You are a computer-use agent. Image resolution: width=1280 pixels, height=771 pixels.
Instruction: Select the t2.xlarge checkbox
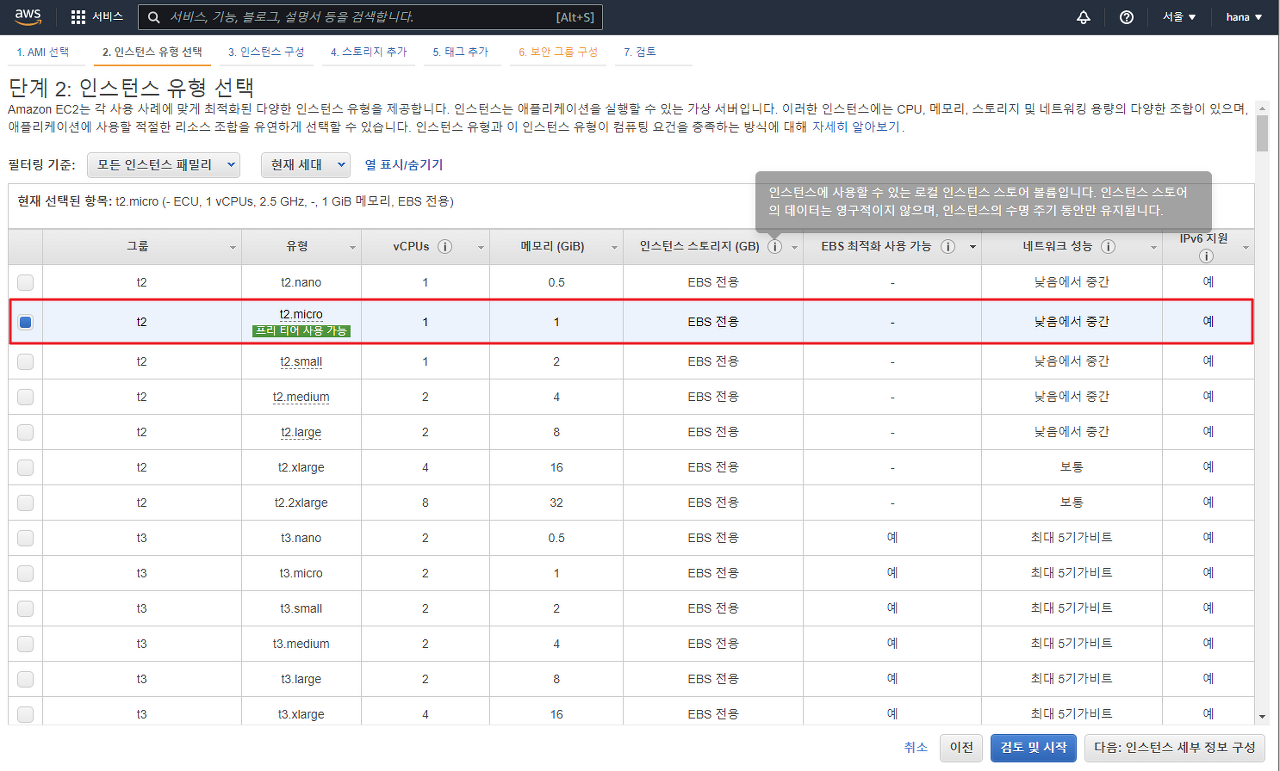tap(25, 467)
